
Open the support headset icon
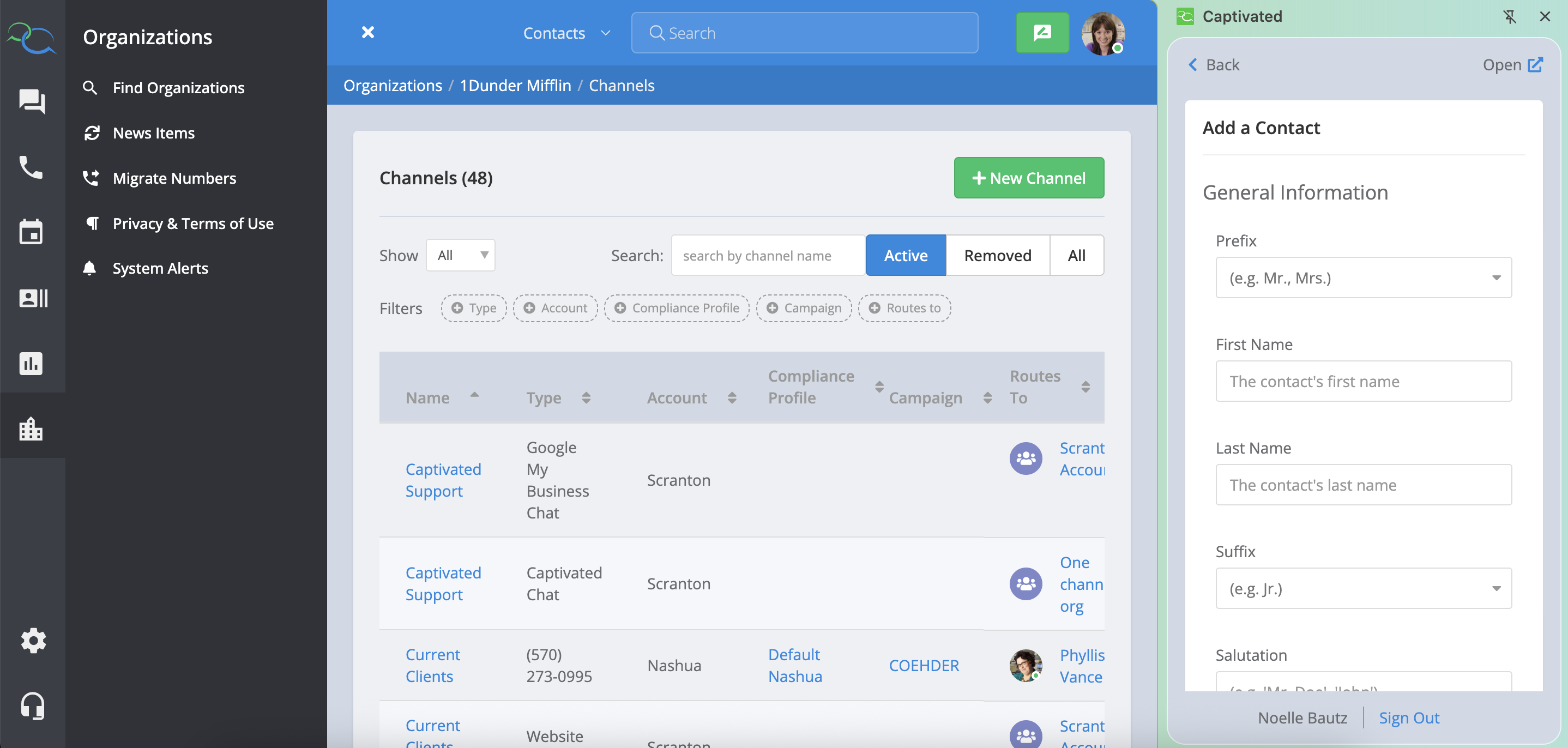pyautogui.click(x=33, y=705)
